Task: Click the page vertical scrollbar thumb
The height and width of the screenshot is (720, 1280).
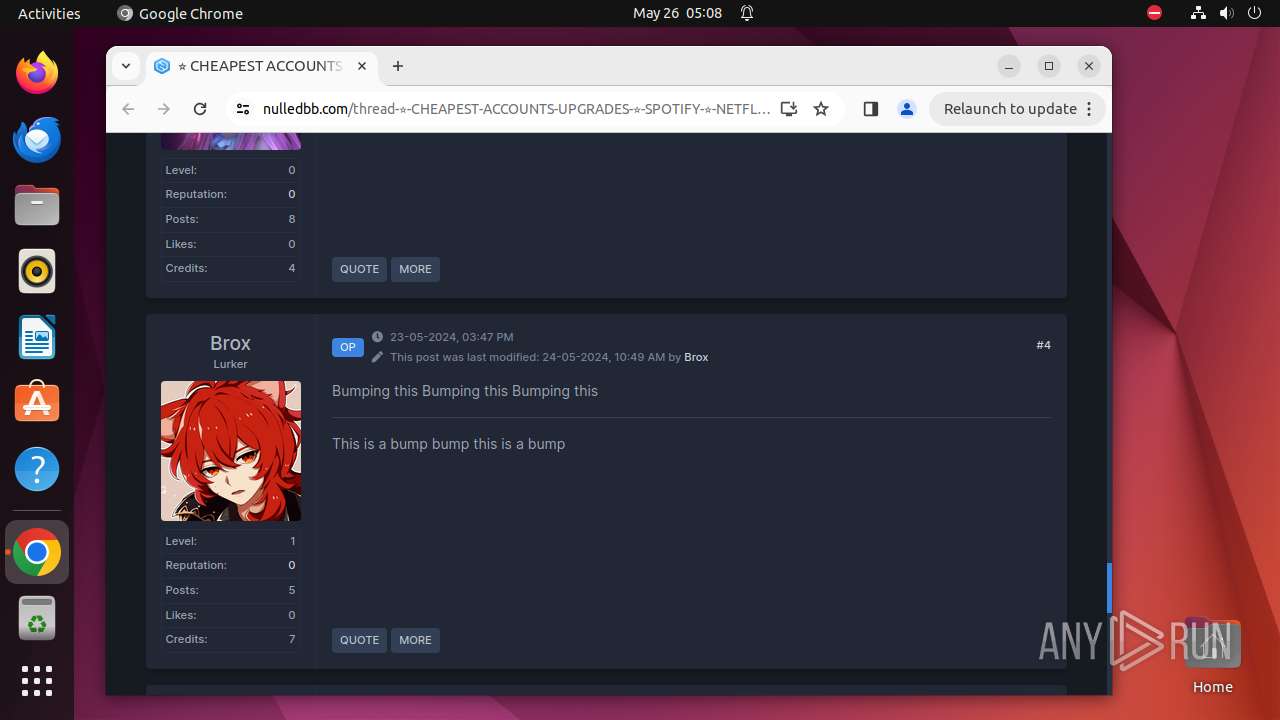Action: [x=1109, y=588]
